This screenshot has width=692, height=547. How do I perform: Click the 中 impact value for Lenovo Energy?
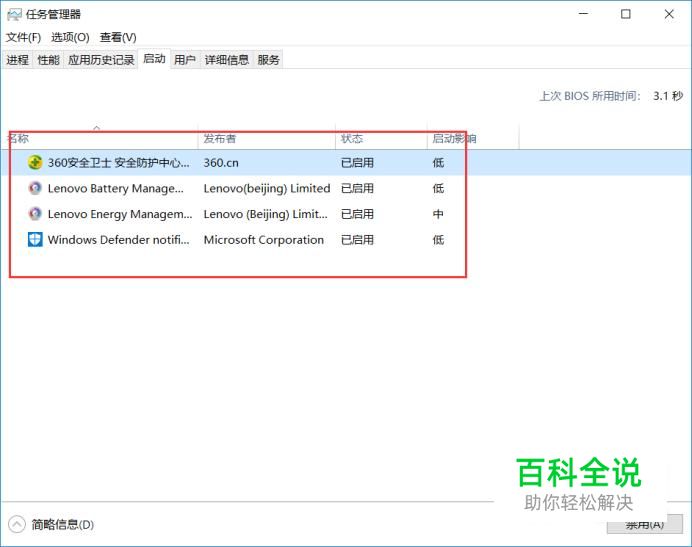pyautogui.click(x=438, y=214)
